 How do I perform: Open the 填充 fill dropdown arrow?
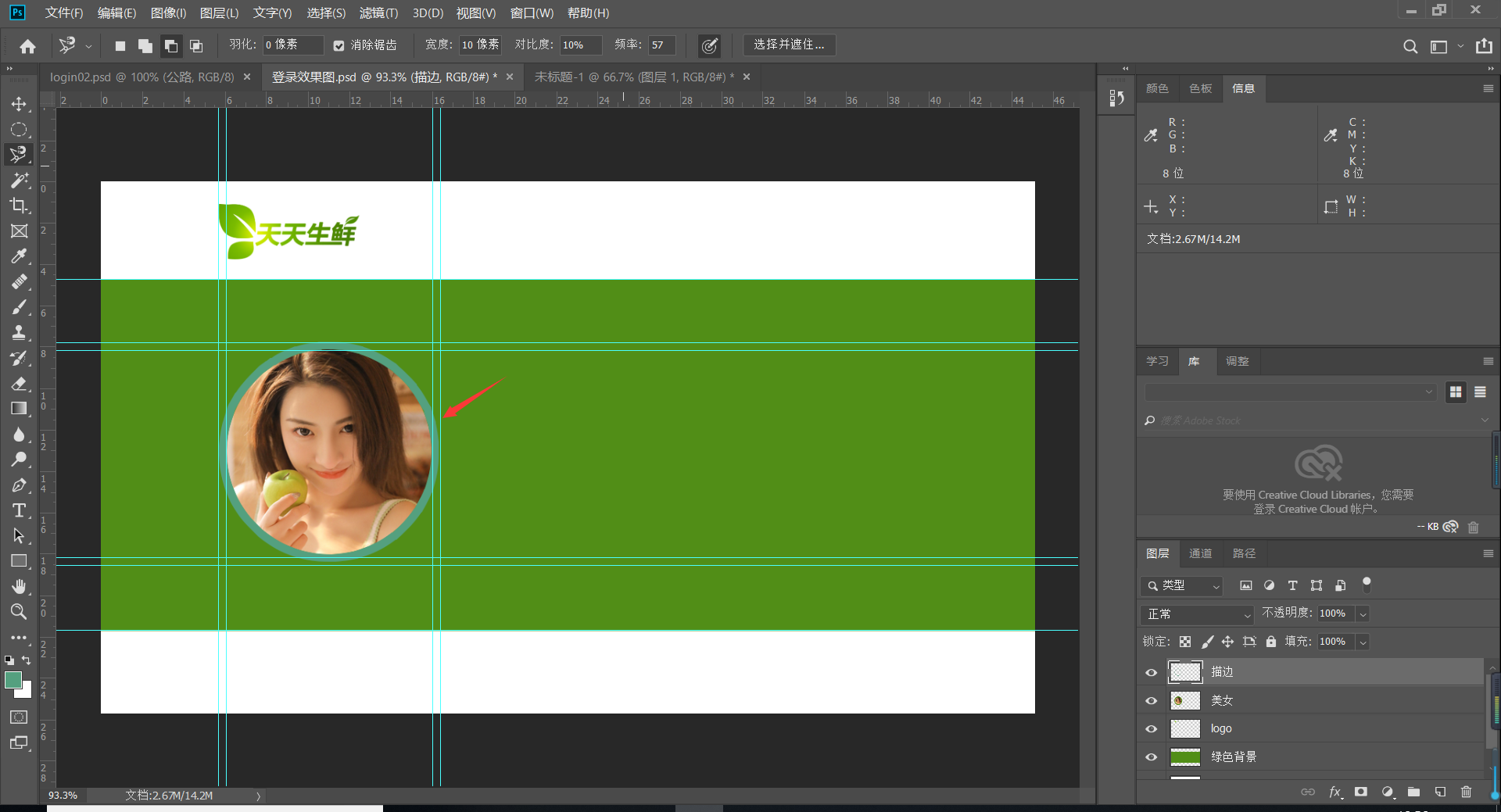(x=1363, y=642)
